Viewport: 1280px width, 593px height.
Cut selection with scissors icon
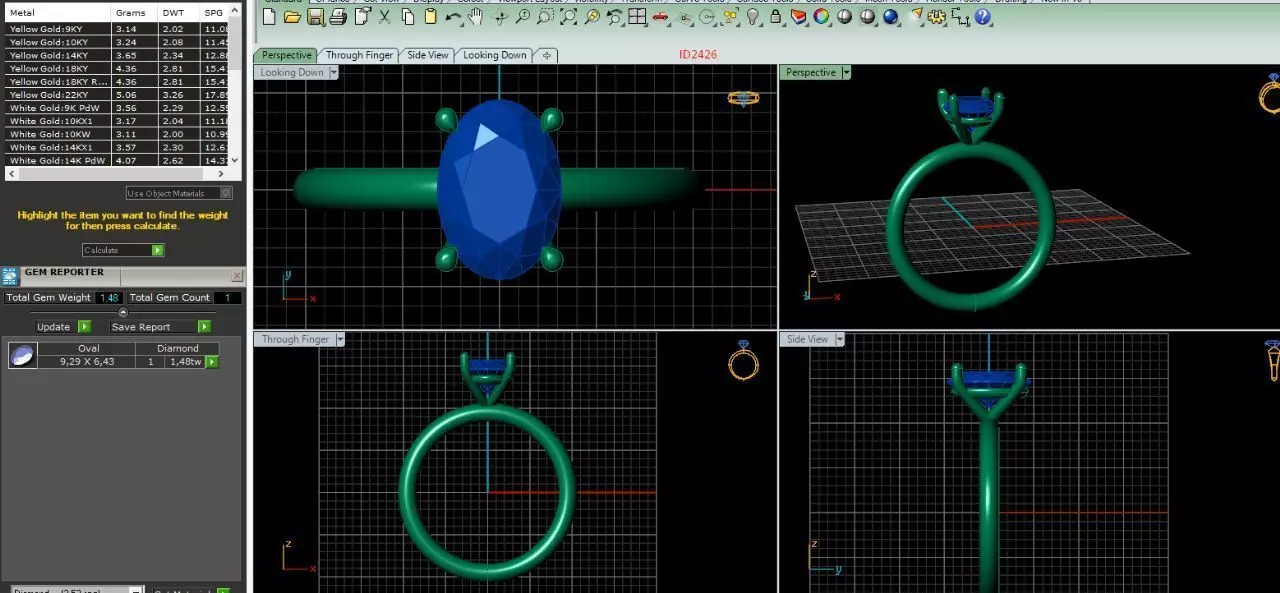coord(385,17)
